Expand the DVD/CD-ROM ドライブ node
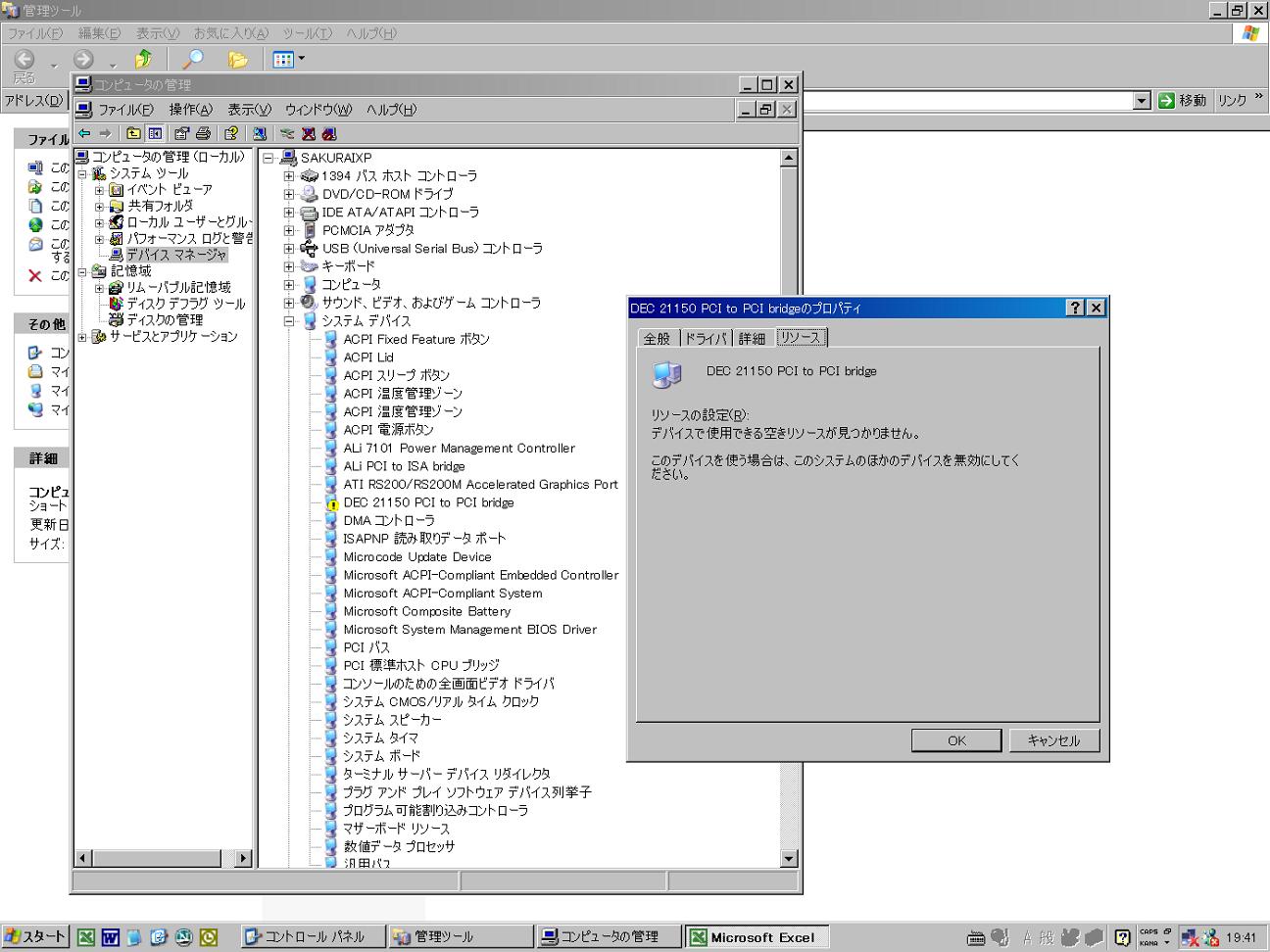The height and width of the screenshot is (952, 1270). [289, 194]
